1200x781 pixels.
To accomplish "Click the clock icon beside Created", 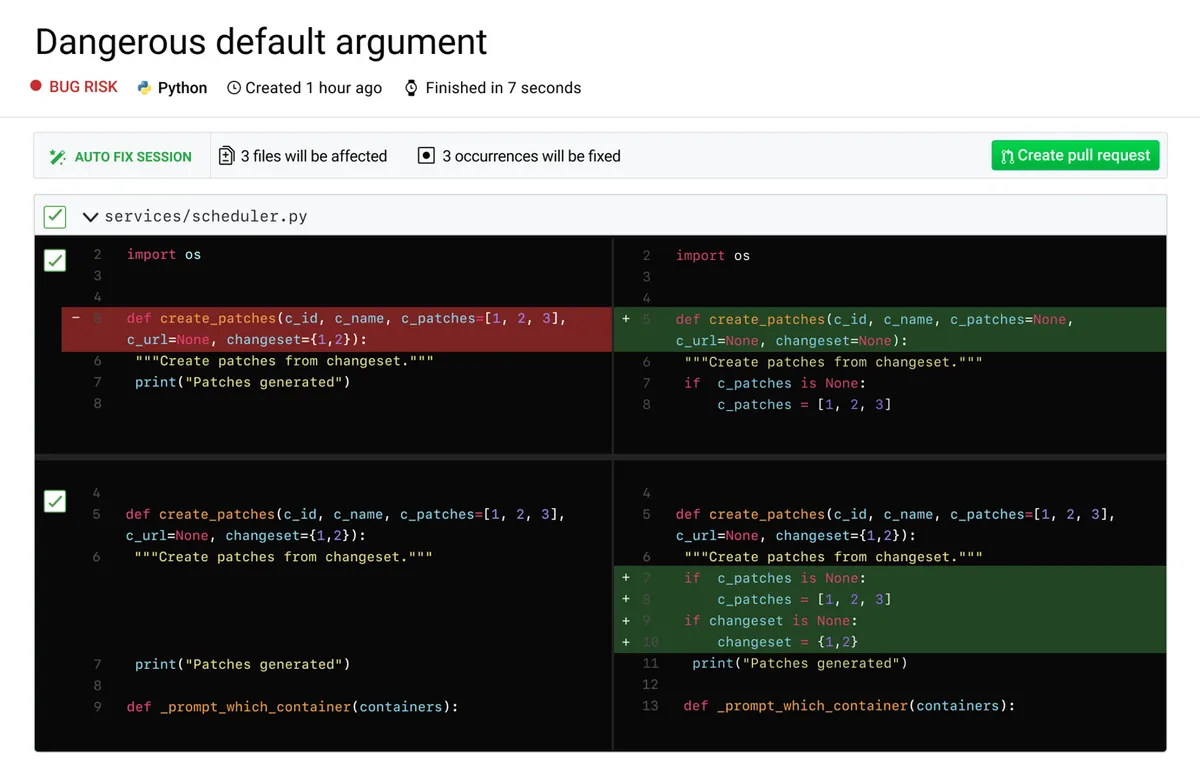I will click(x=234, y=88).
